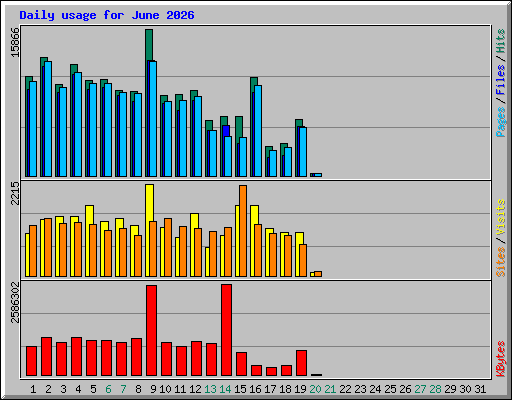Click the green weekend day 14 label
Image resolution: width=512 pixels, height=400 pixels.
click(x=225, y=389)
